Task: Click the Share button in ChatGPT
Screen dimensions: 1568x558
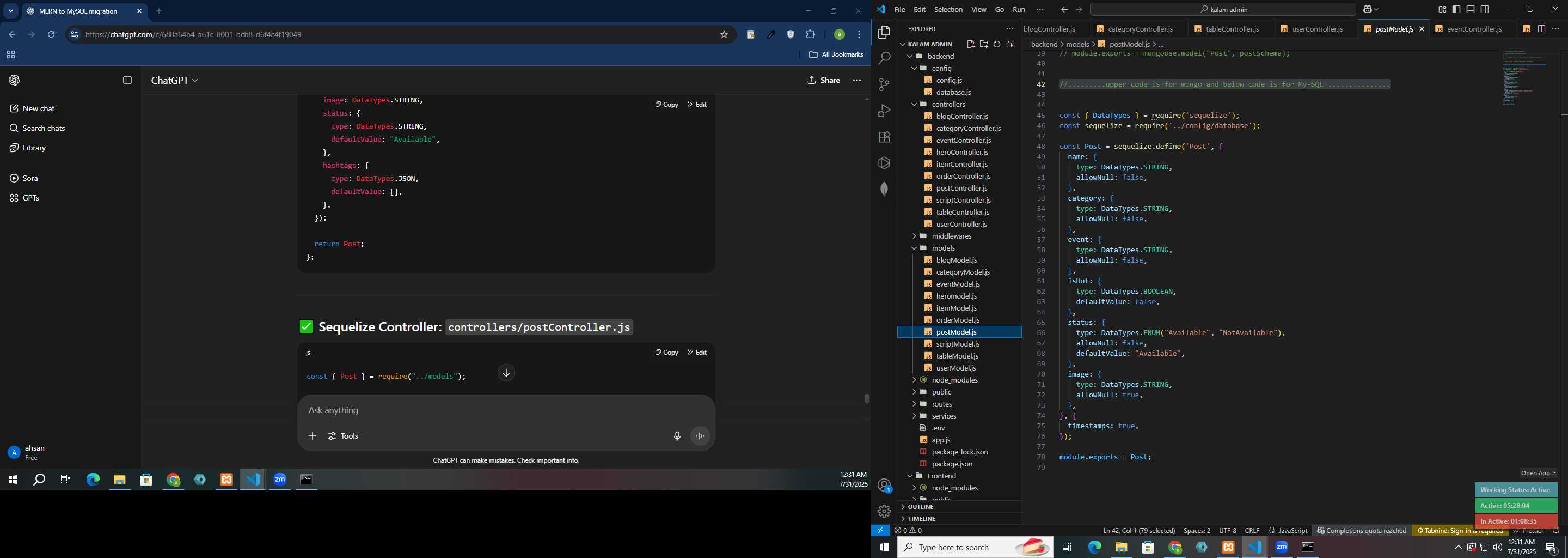Action: [x=824, y=81]
